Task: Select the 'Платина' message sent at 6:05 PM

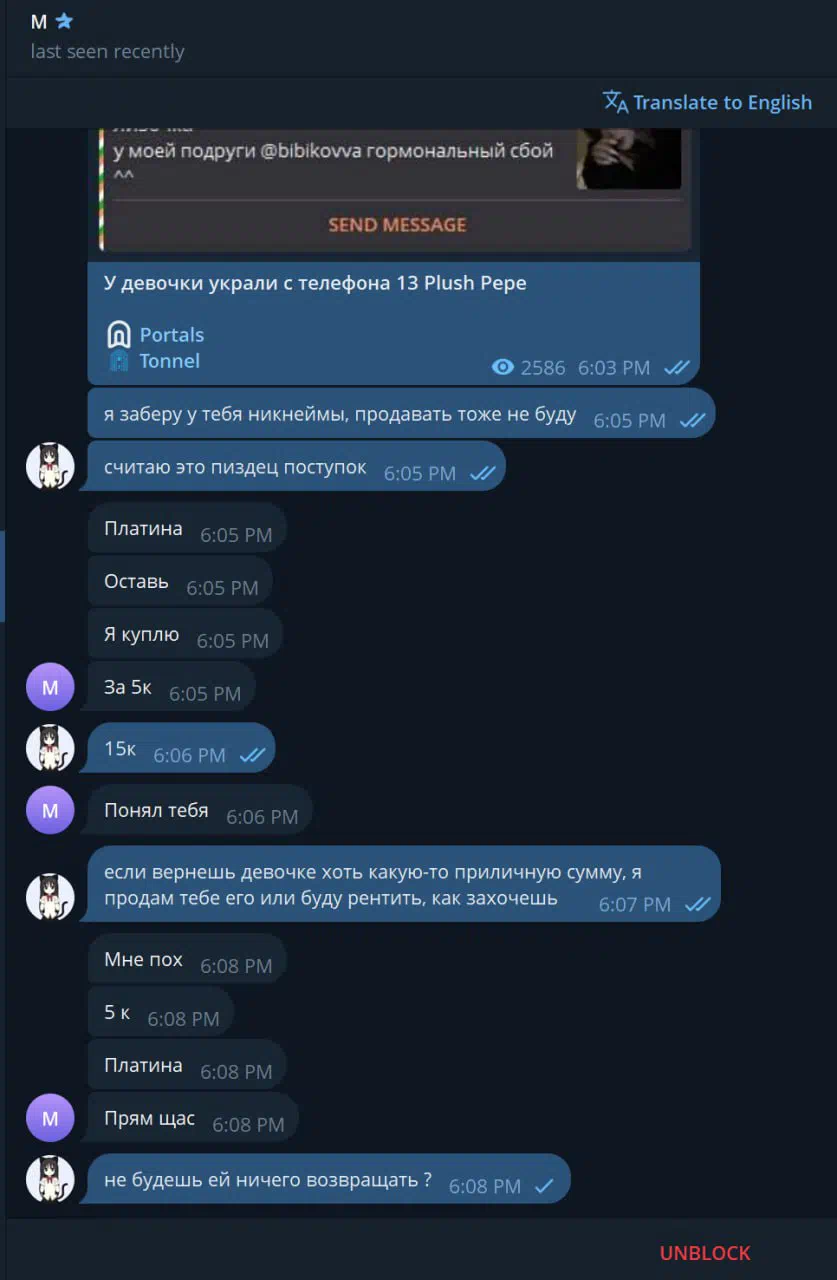Action: pyautogui.click(x=186, y=529)
